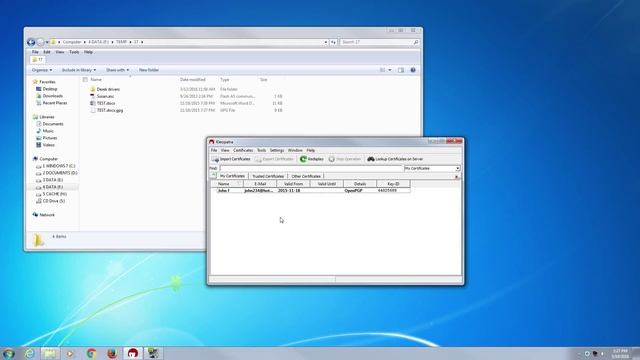Open Kleopatra's File menu

[x=214, y=150]
